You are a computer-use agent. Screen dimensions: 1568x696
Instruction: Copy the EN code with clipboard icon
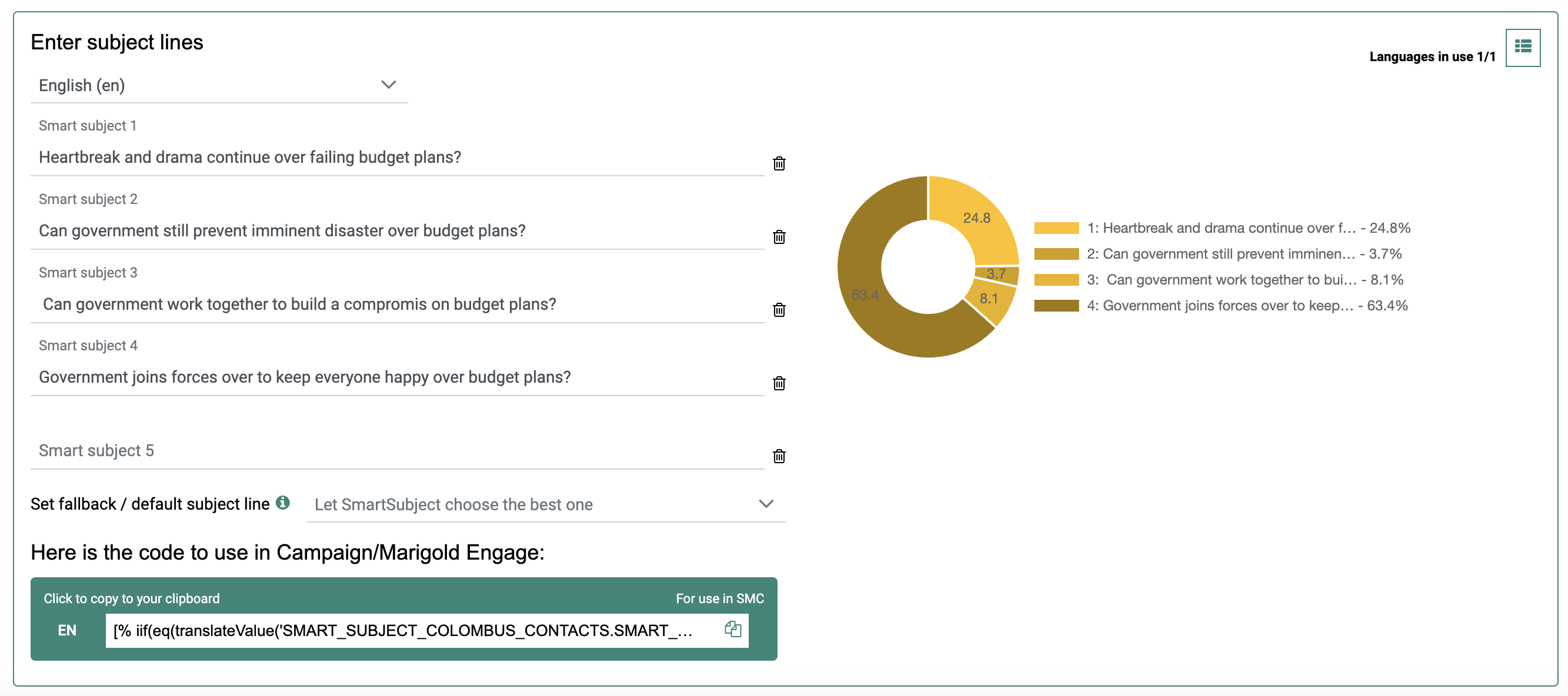click(732, 629)
